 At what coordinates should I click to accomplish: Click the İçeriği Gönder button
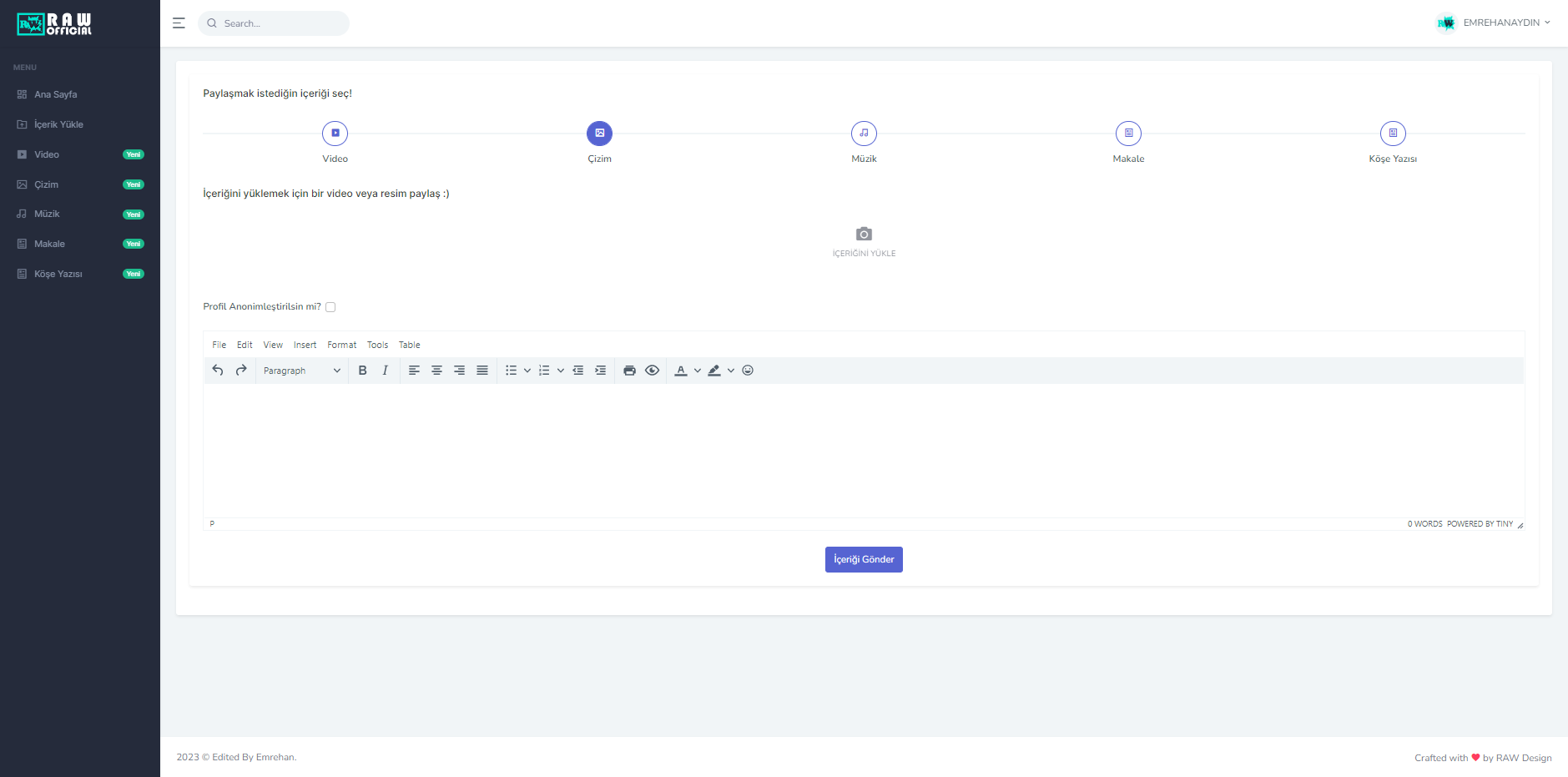coord(864,559)
